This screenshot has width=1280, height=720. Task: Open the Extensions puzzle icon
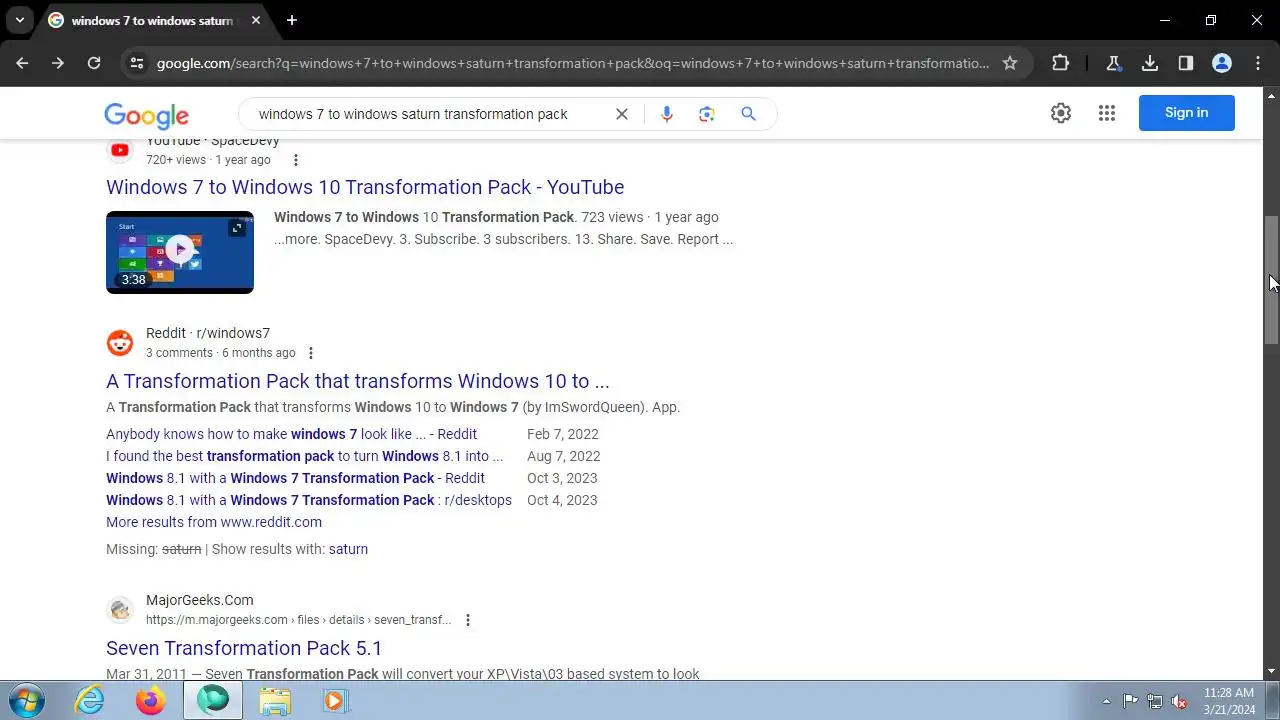(x=1061, y=63)
